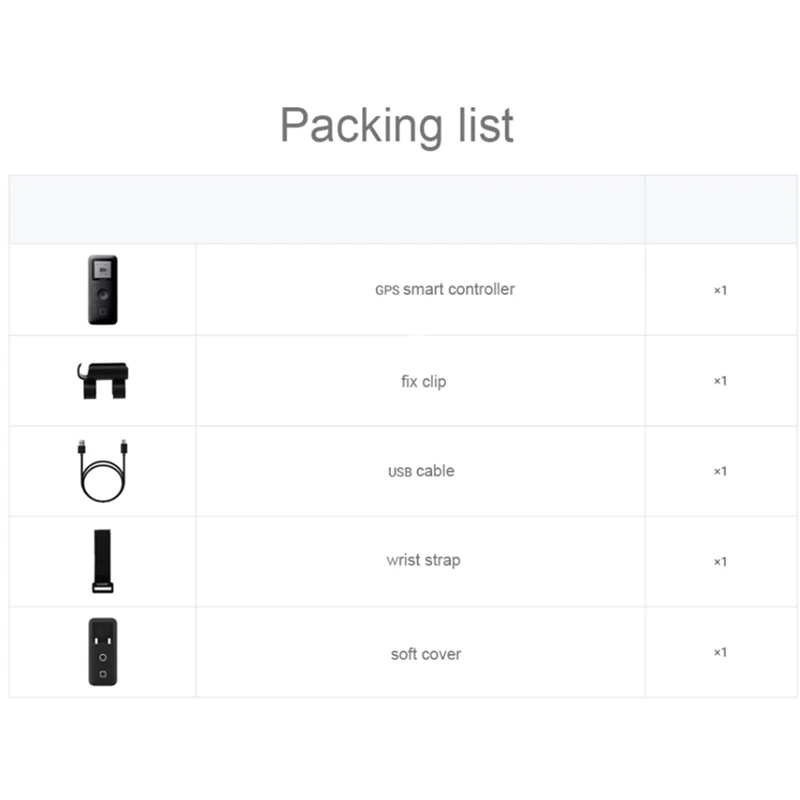Click the coiled USB cable picture
Image resolution: width=800 pixels, height=800 pixels.
point(102,471)
